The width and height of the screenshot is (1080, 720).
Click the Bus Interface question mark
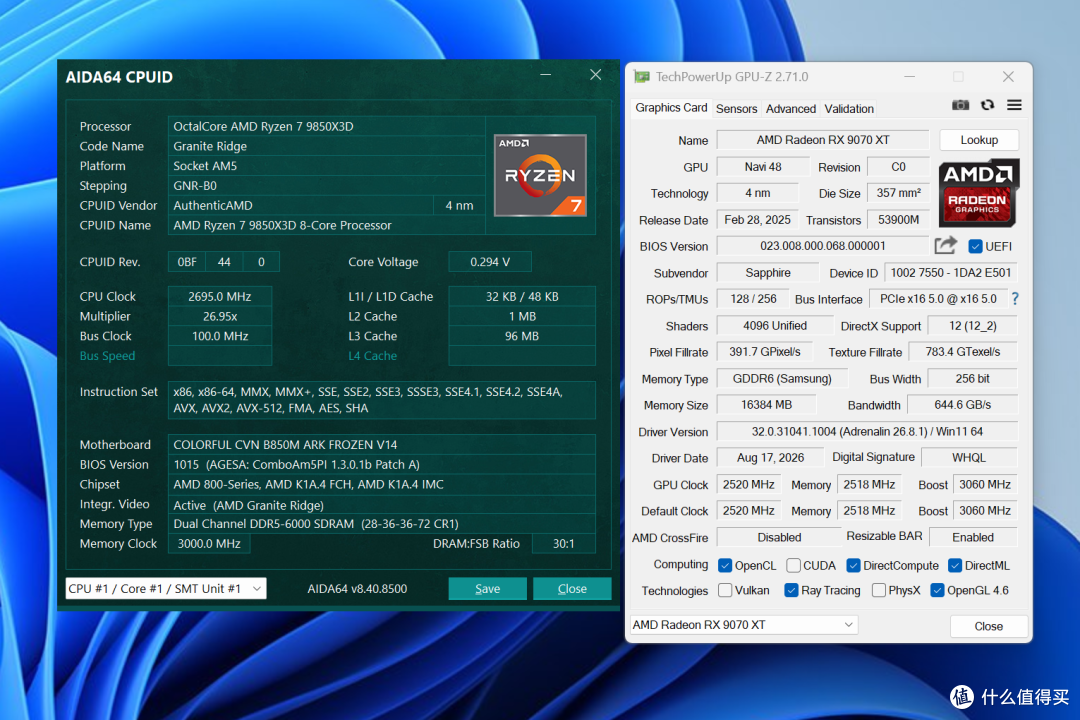1015,298
